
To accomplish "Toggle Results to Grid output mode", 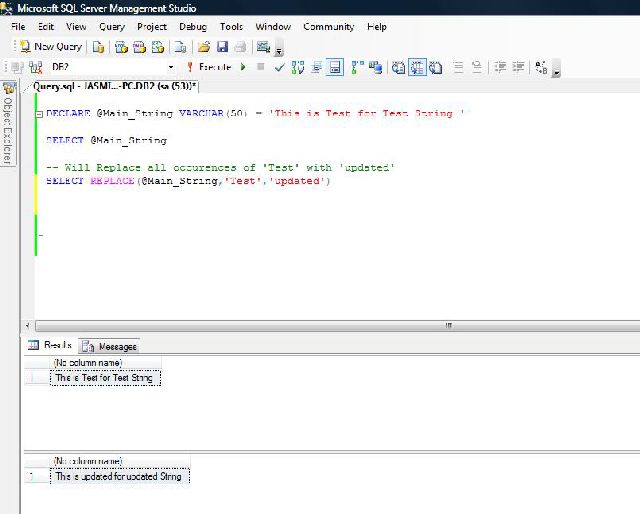I will click(417, 67).
